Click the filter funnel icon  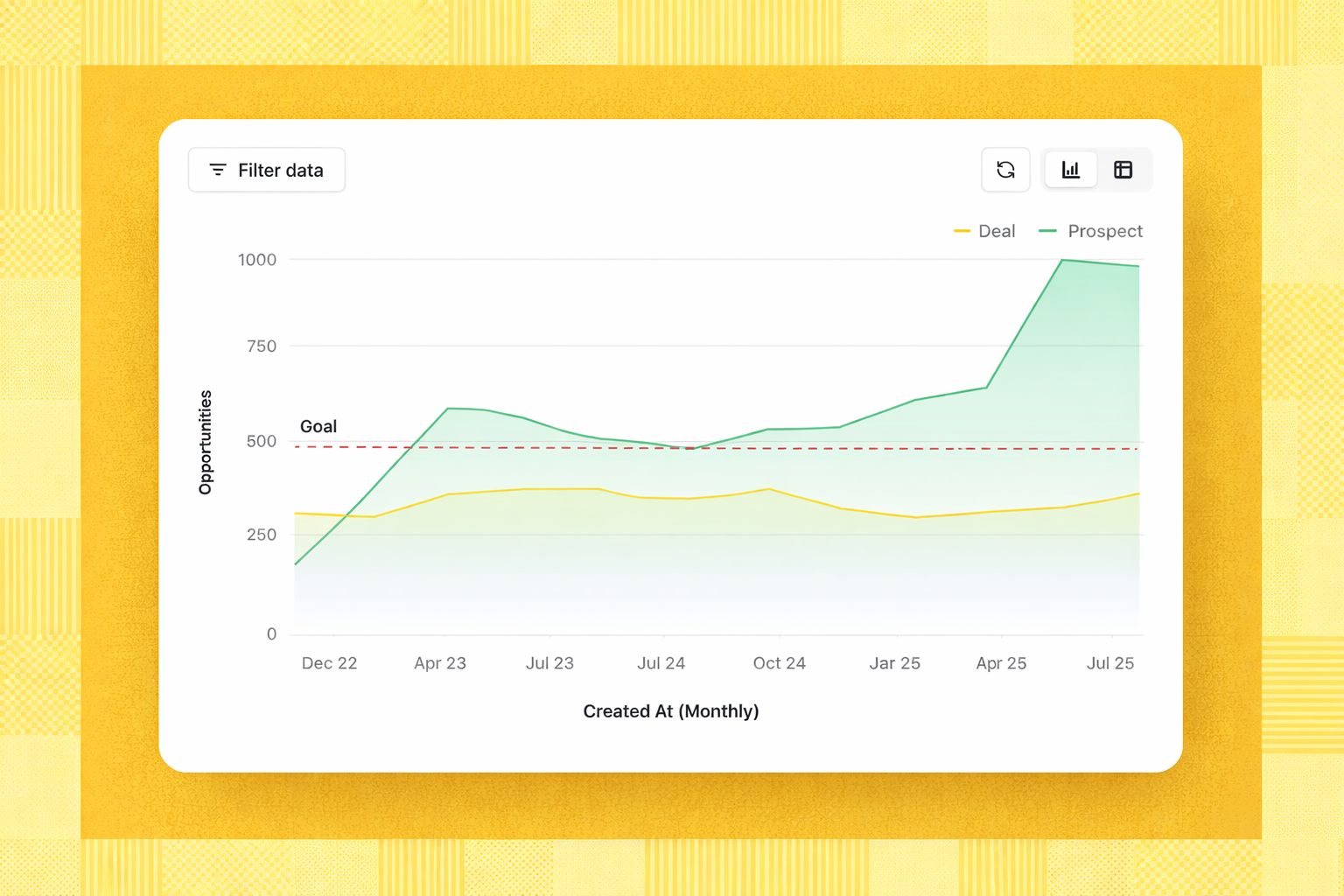(x=217, y=170)
